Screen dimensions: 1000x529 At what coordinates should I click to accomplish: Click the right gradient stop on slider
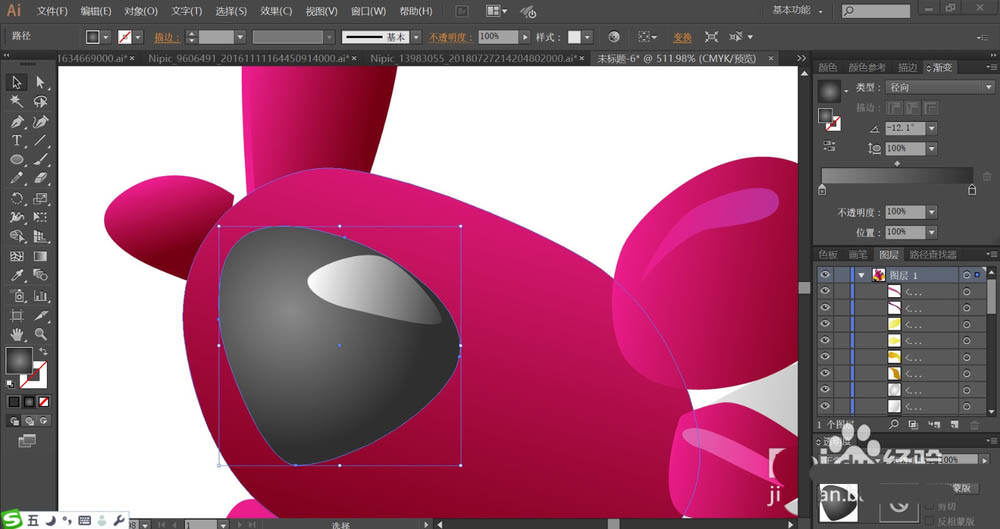[971, 190]
